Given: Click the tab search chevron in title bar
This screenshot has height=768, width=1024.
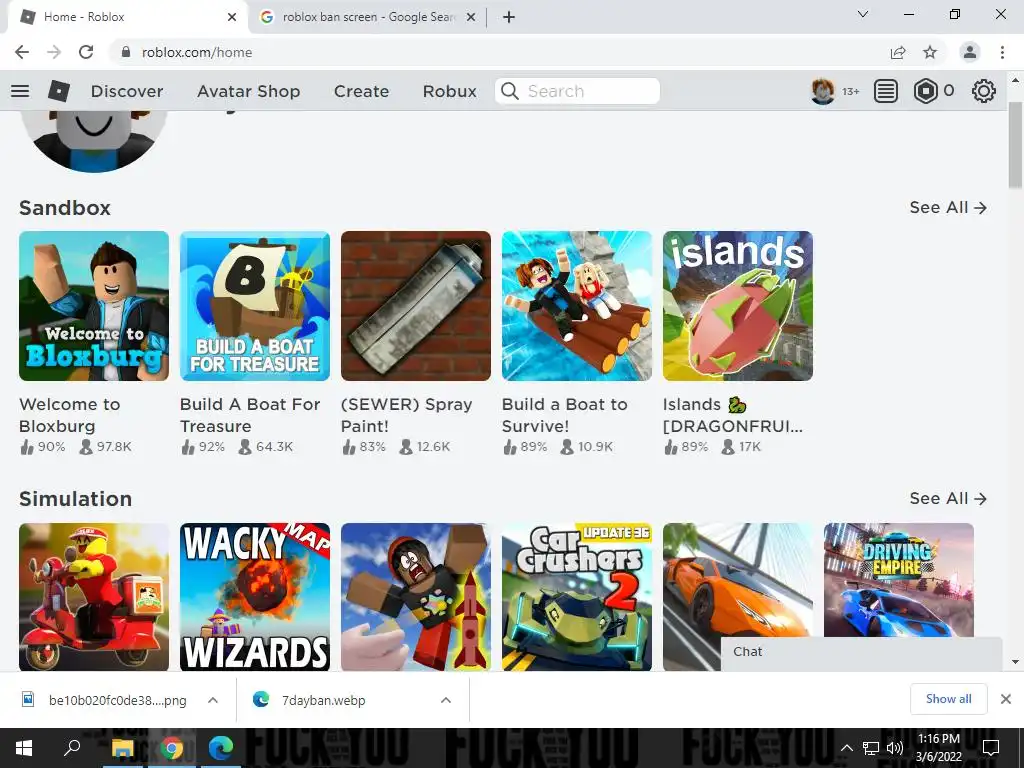Looking at the screenshot, I should [x=863, y=14].
